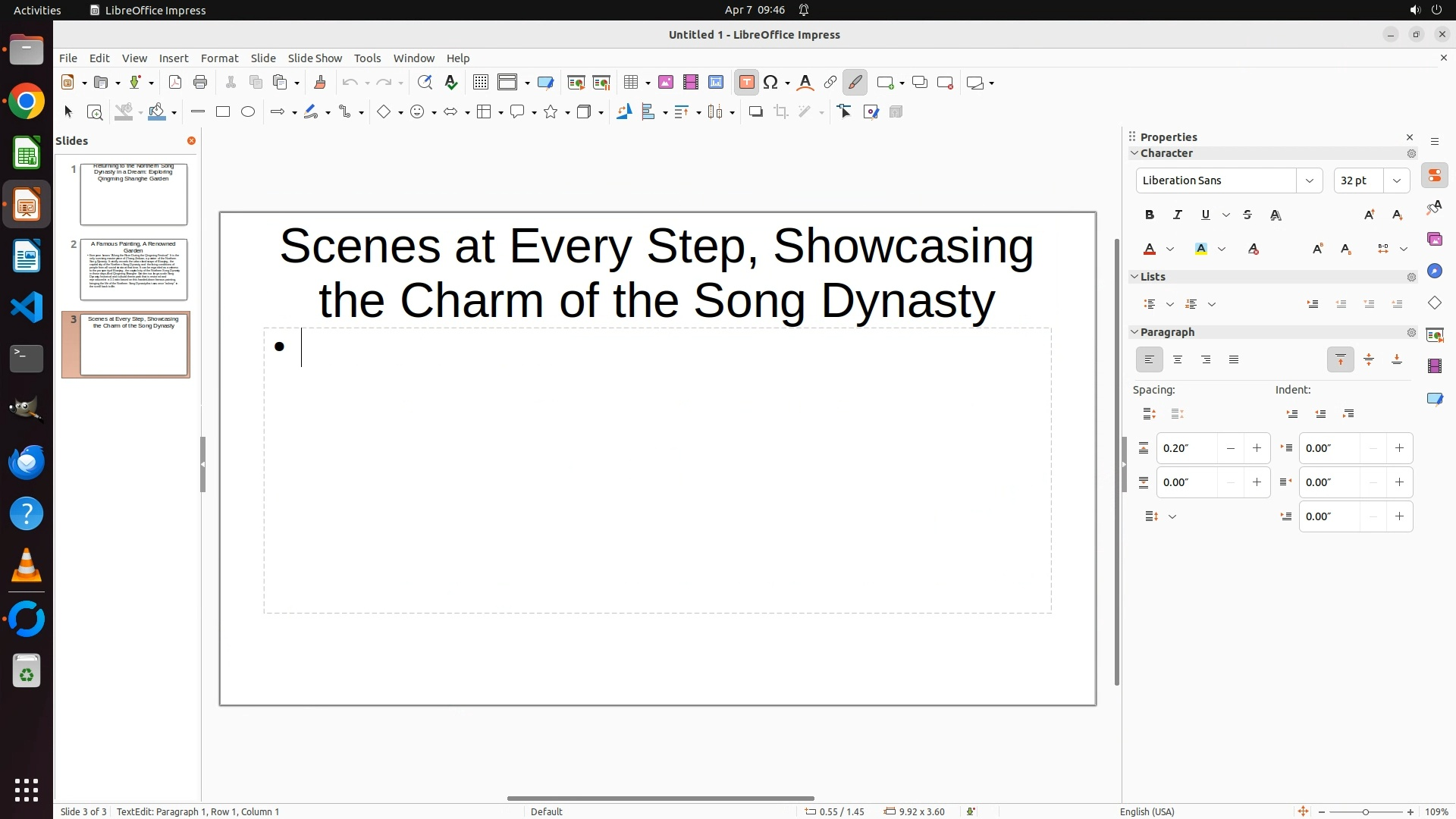1456x819 pixels.
Task: Click the Insert Image icon
Action: click(666, 83)
